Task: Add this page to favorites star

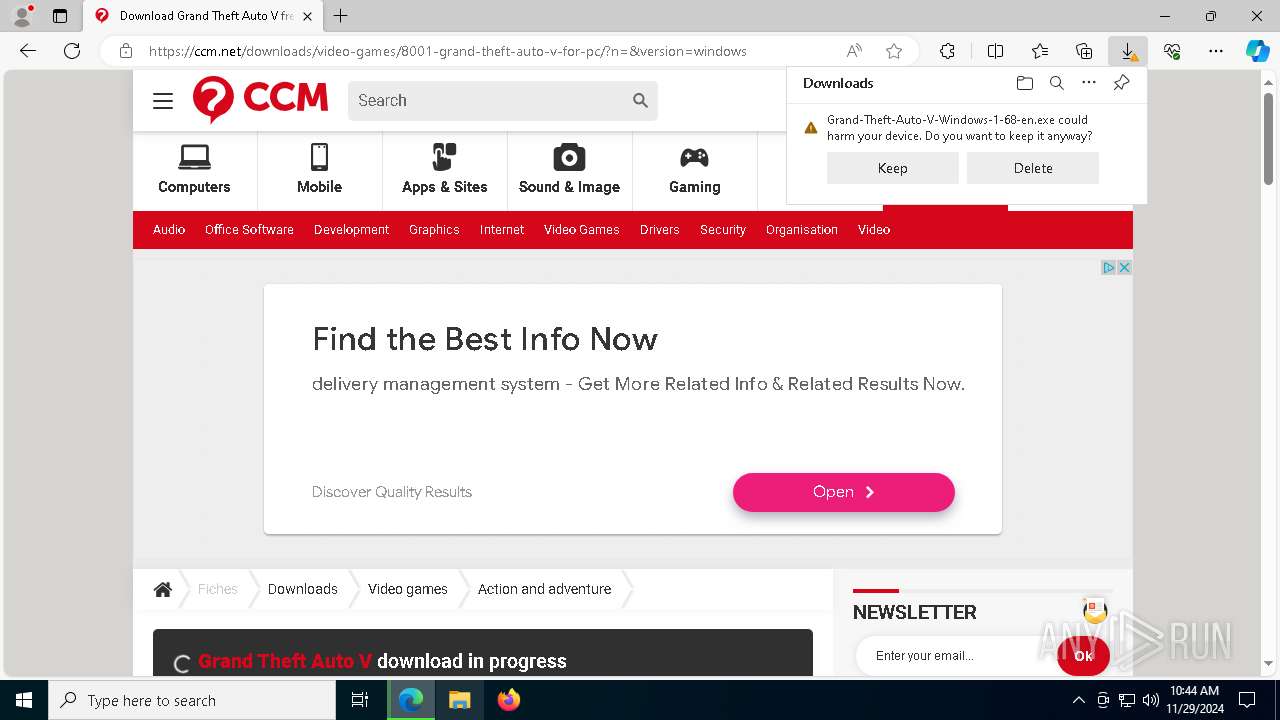Action: (894, 51)
